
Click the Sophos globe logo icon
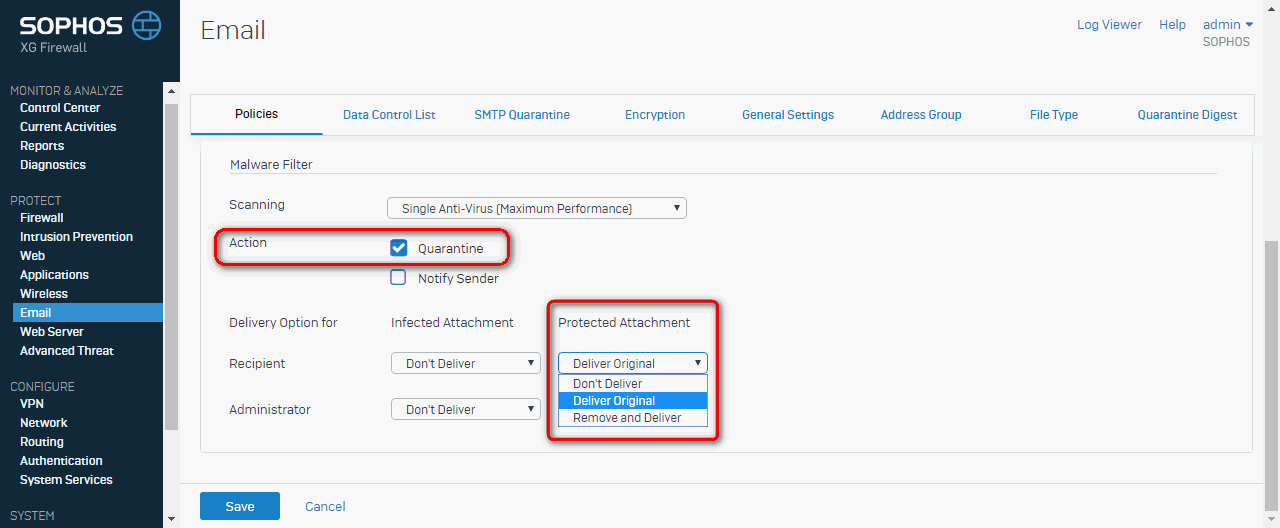pyautogui.click(x=147, y=25)
